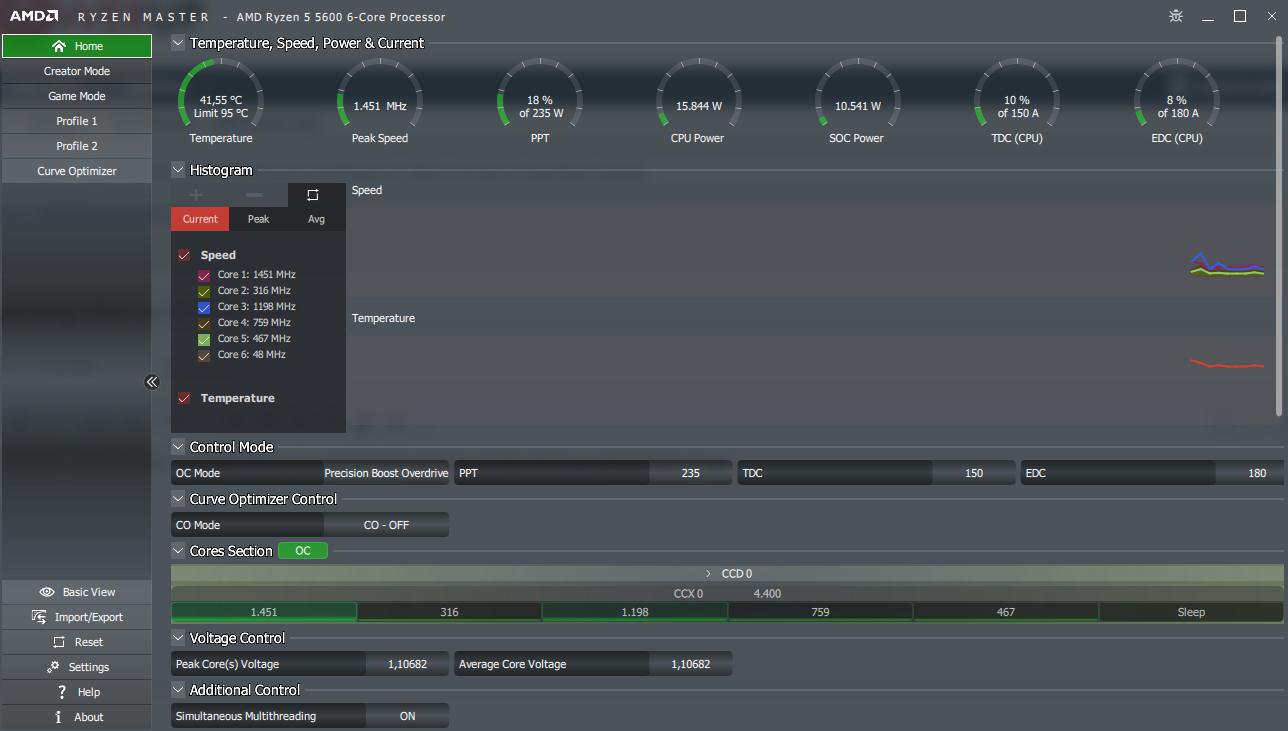Image resolution: width=1288 pixels, height=731 pixels.
Task: Click the AMD logo in title bar
Action: coord(34,17)
